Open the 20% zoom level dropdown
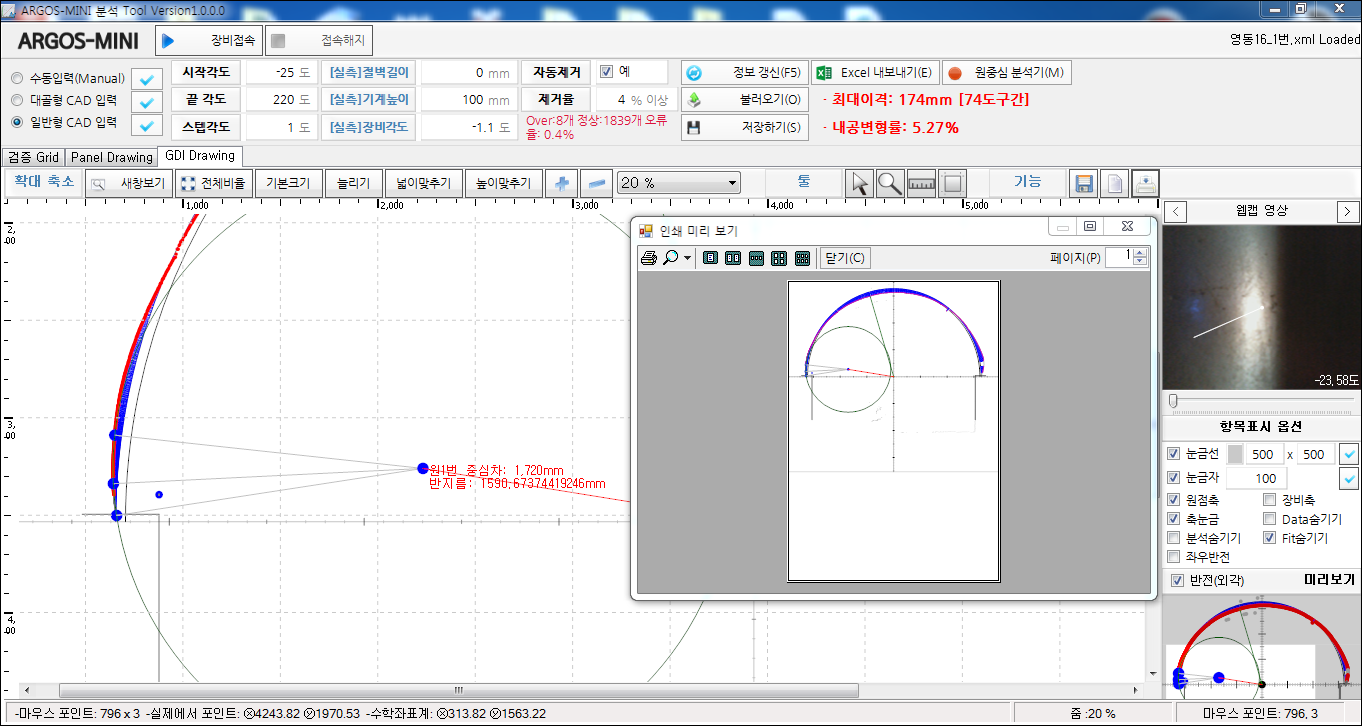The height and width of the screenshot is (726, 1362). (733, 183)
